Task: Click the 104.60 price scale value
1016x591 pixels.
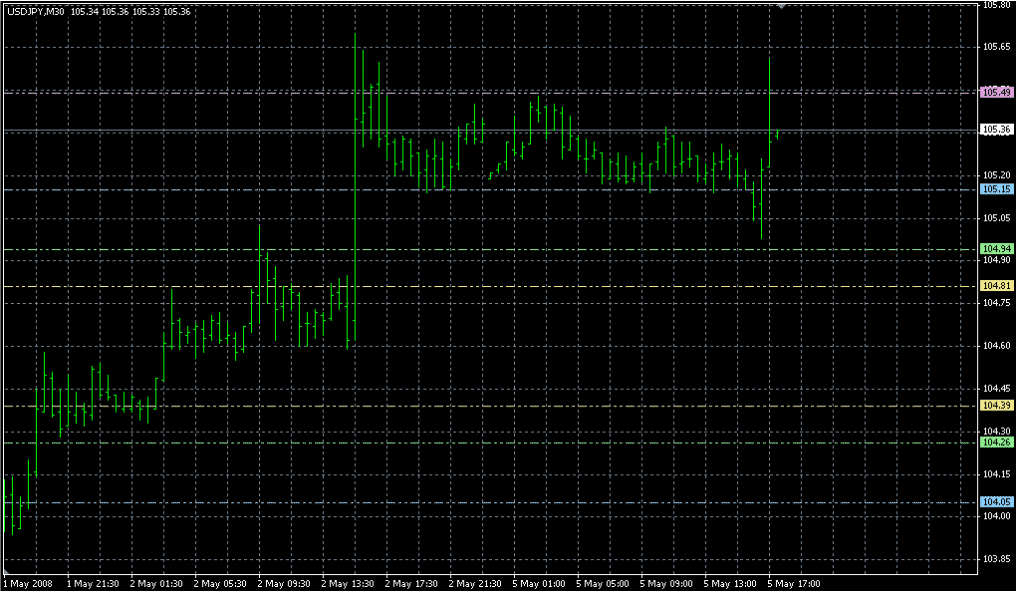Action: [x=994, y=346]
